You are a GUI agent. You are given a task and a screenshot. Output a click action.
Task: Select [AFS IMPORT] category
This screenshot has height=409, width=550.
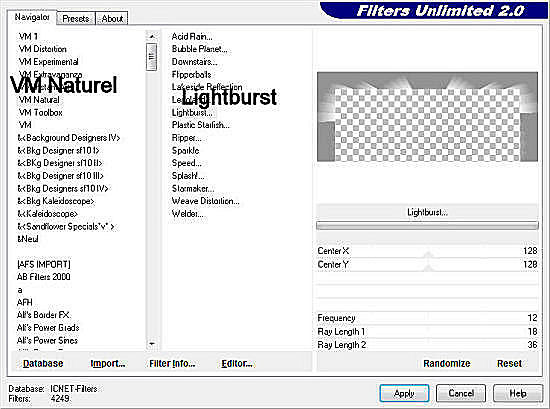coord(43,264)
